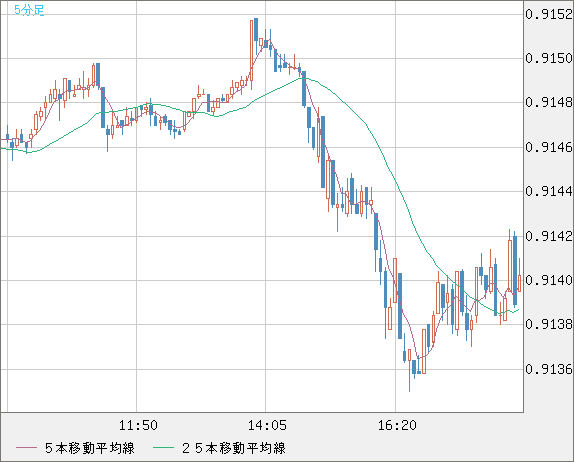Select the 0.9146 price axis label
This screenshot has height=462, width=574.
(x=549, y=147)
